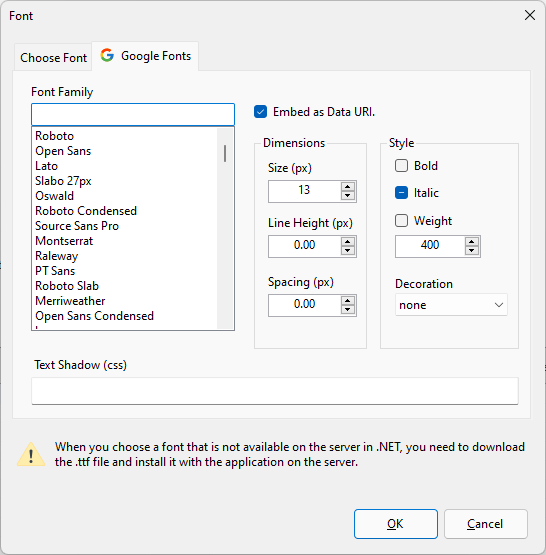Increase Spacing with up arrow
The image size is (546, 555).
click(x=348, y=301)
